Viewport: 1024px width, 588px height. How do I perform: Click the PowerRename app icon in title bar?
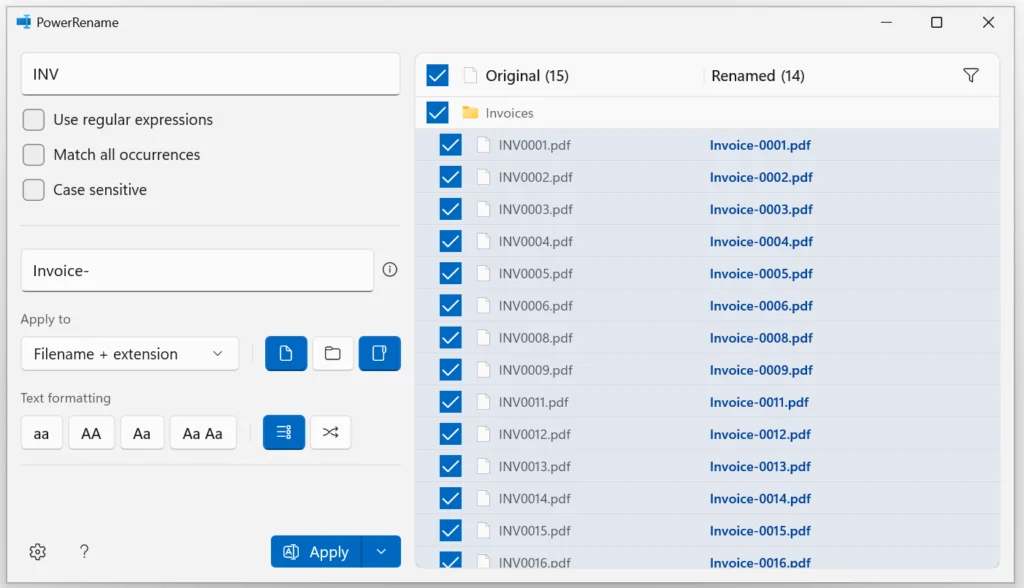click(x=24, y=22)
